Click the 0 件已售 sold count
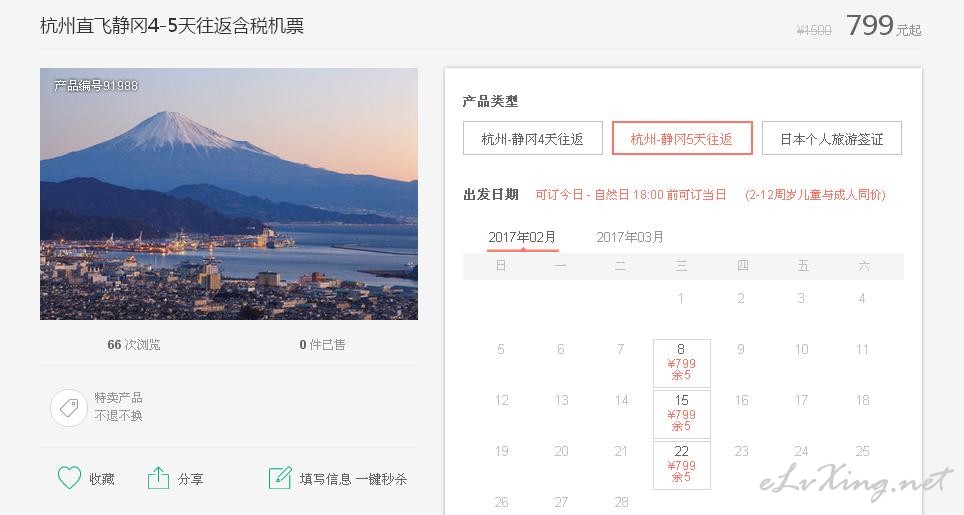The width and height of the screenshot is (964, 515). (322, 345)
